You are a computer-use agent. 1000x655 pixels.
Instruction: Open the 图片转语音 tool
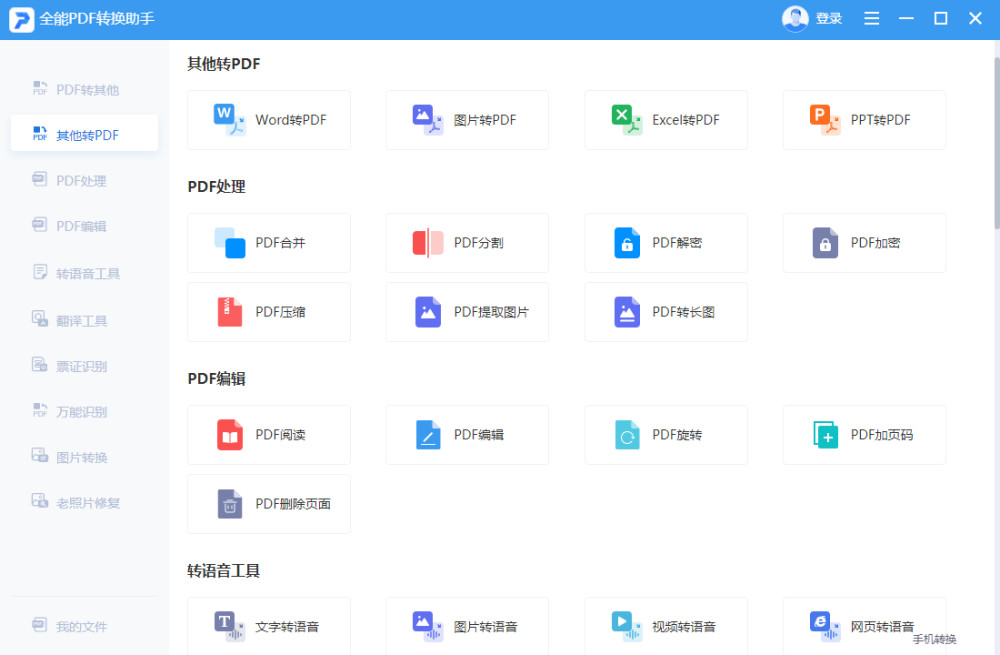pos(467,626)
